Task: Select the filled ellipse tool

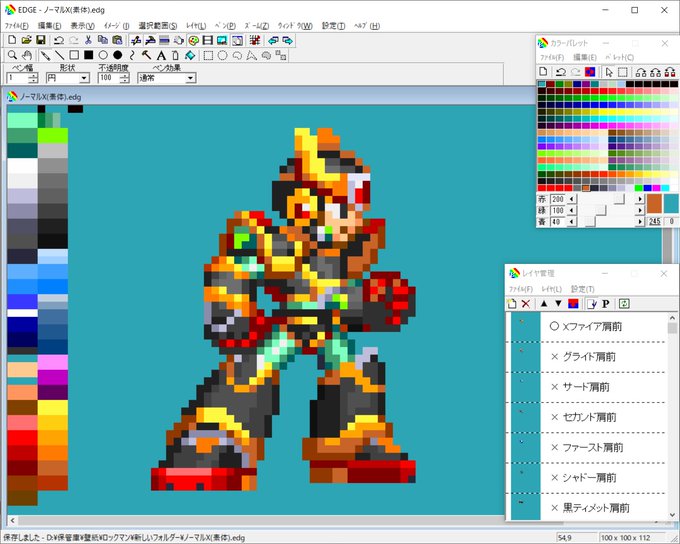Action: [x=118, y=55]
